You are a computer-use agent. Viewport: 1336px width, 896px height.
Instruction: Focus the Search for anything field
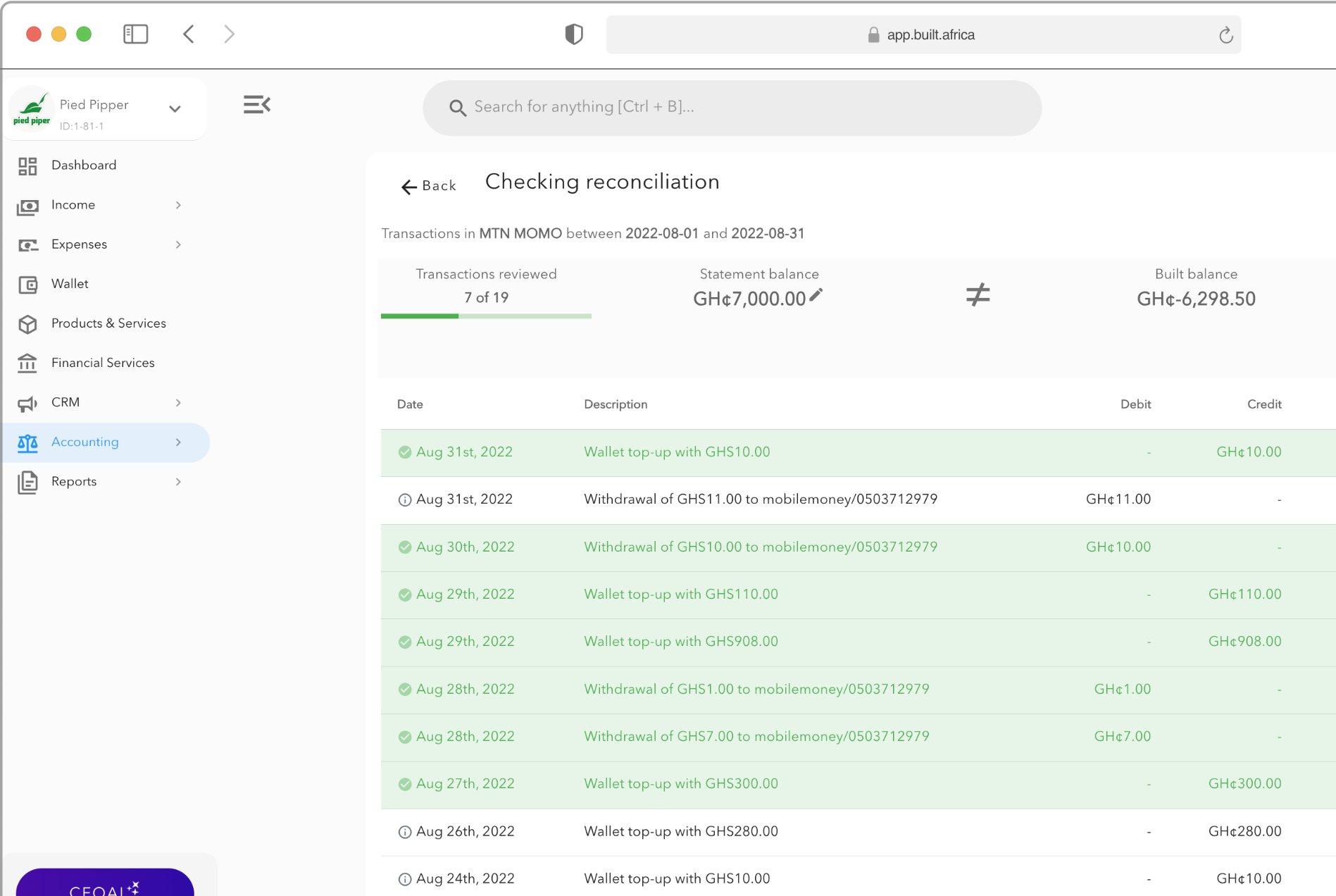(732, 107)
